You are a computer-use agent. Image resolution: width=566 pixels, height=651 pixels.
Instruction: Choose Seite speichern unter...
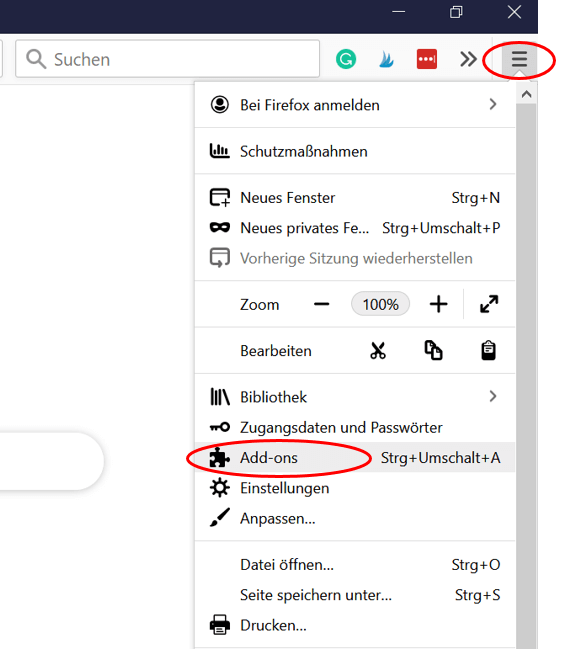(355, 595)
